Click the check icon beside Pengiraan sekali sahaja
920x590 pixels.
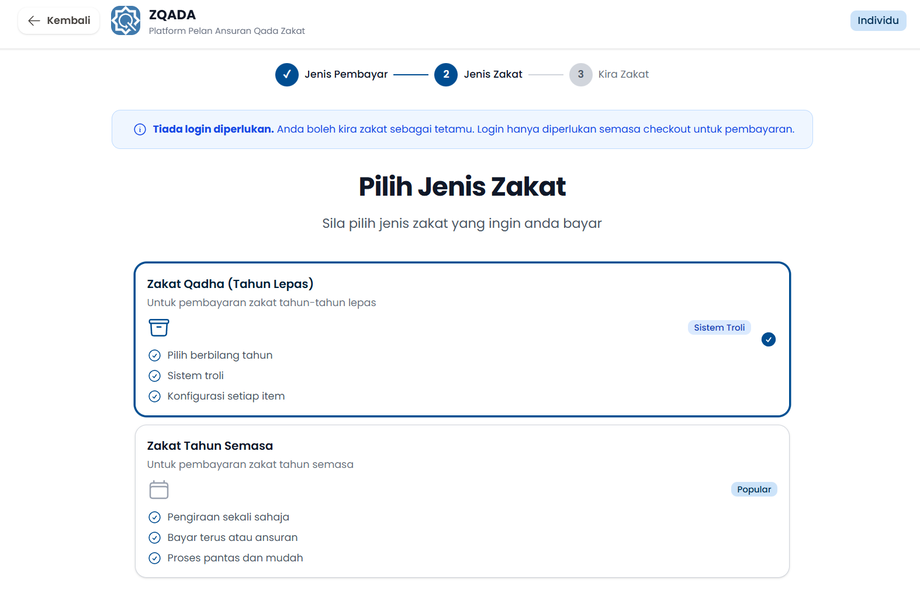(x=154, y=517)
